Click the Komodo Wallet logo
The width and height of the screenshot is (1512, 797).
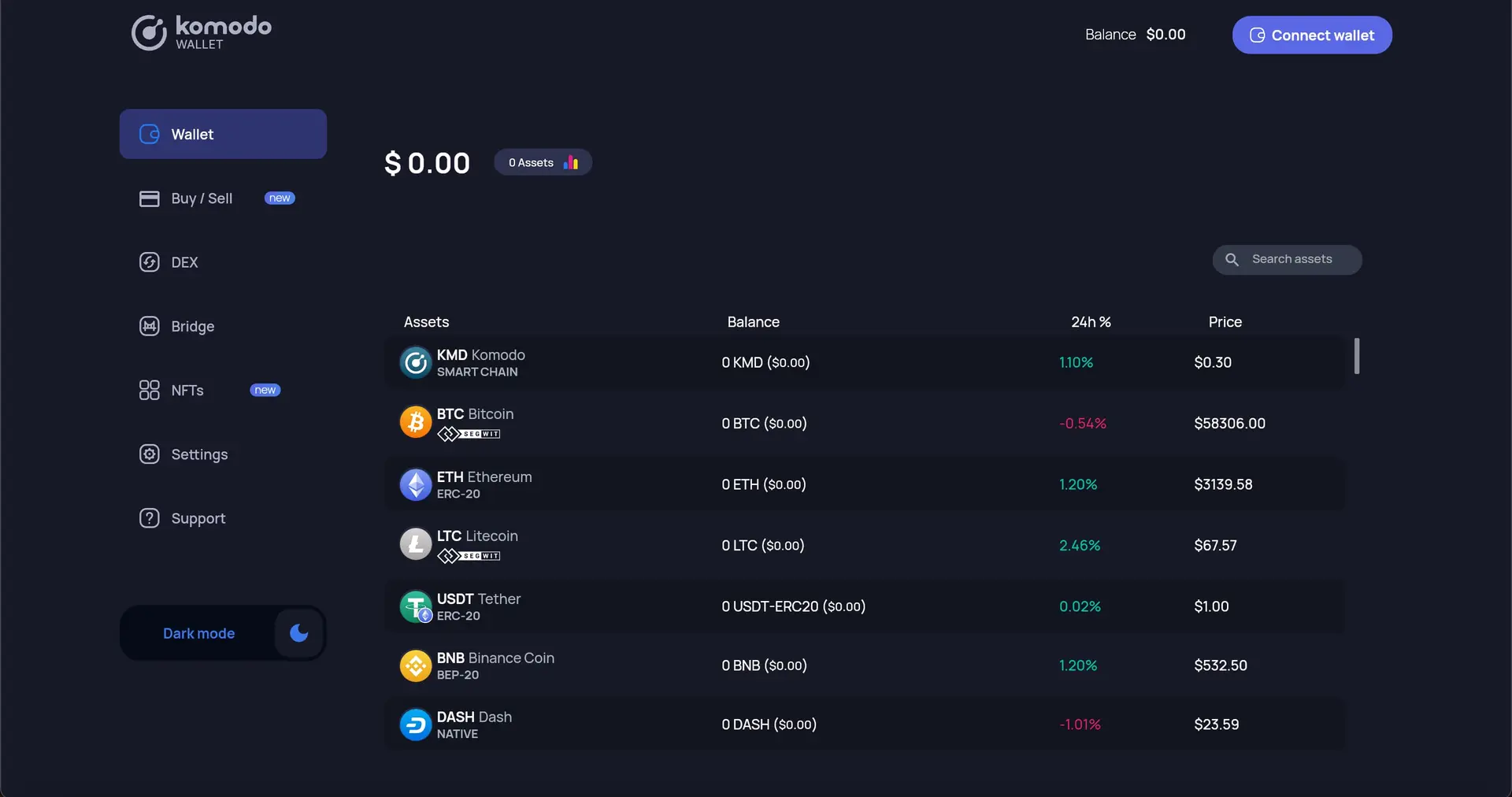[x=200, y=32]
